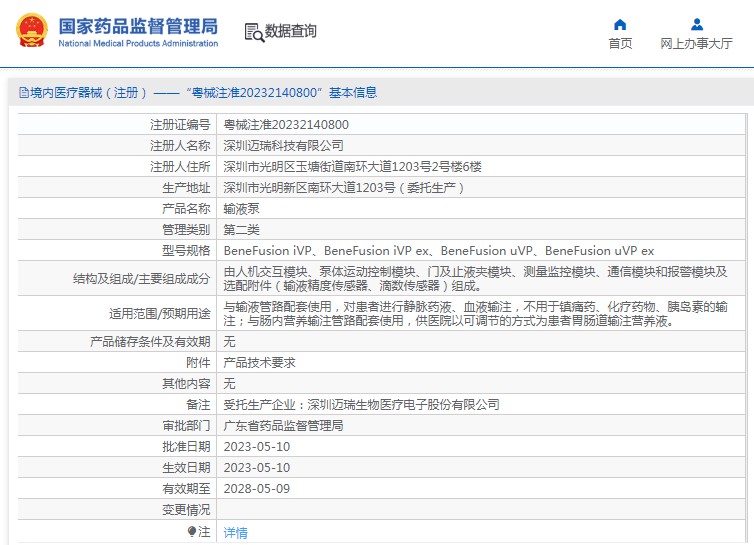
Task: Click the national emblem logo
Action: click(32, 30)
